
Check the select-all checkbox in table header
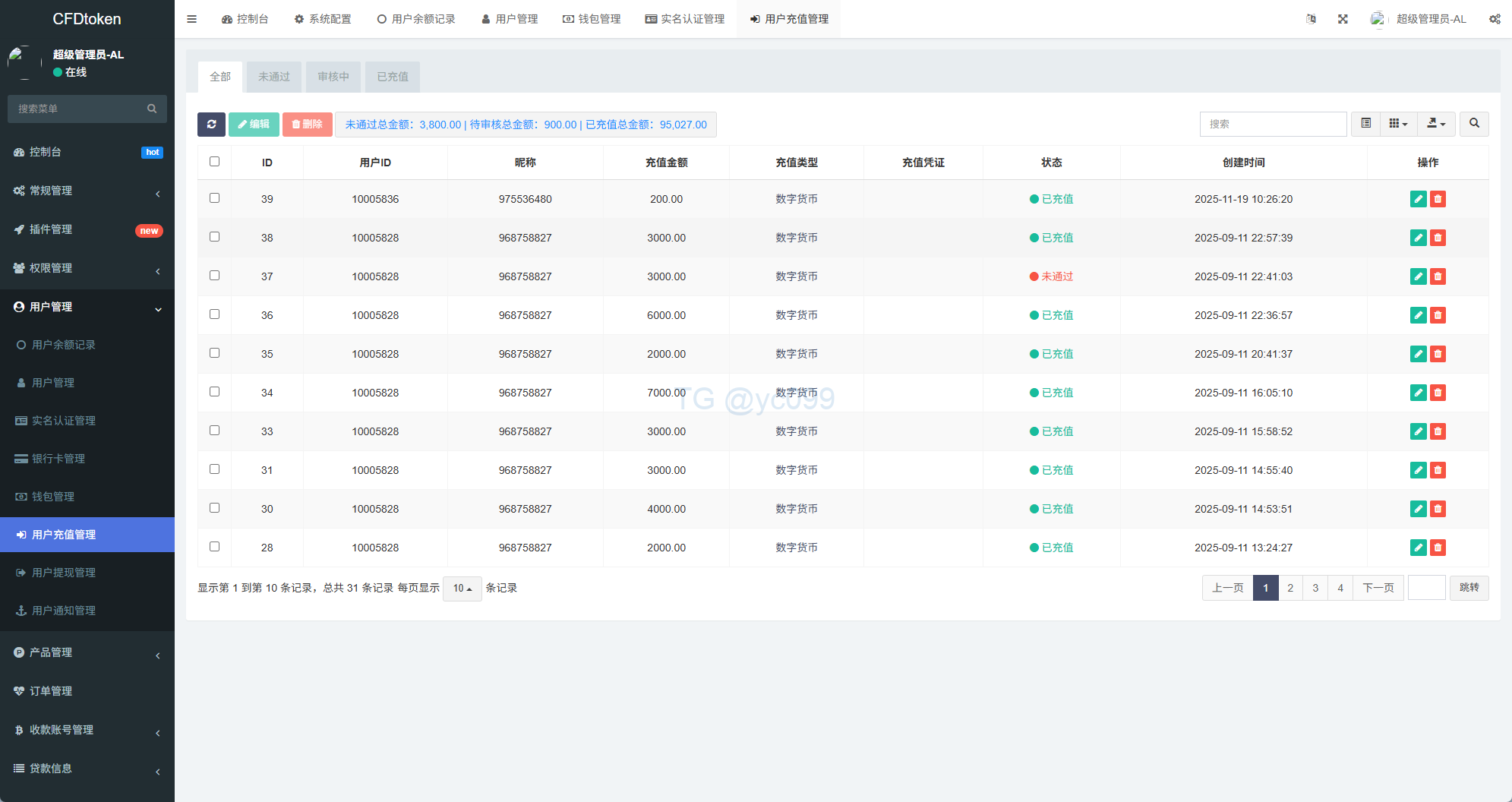coord(214,162)
